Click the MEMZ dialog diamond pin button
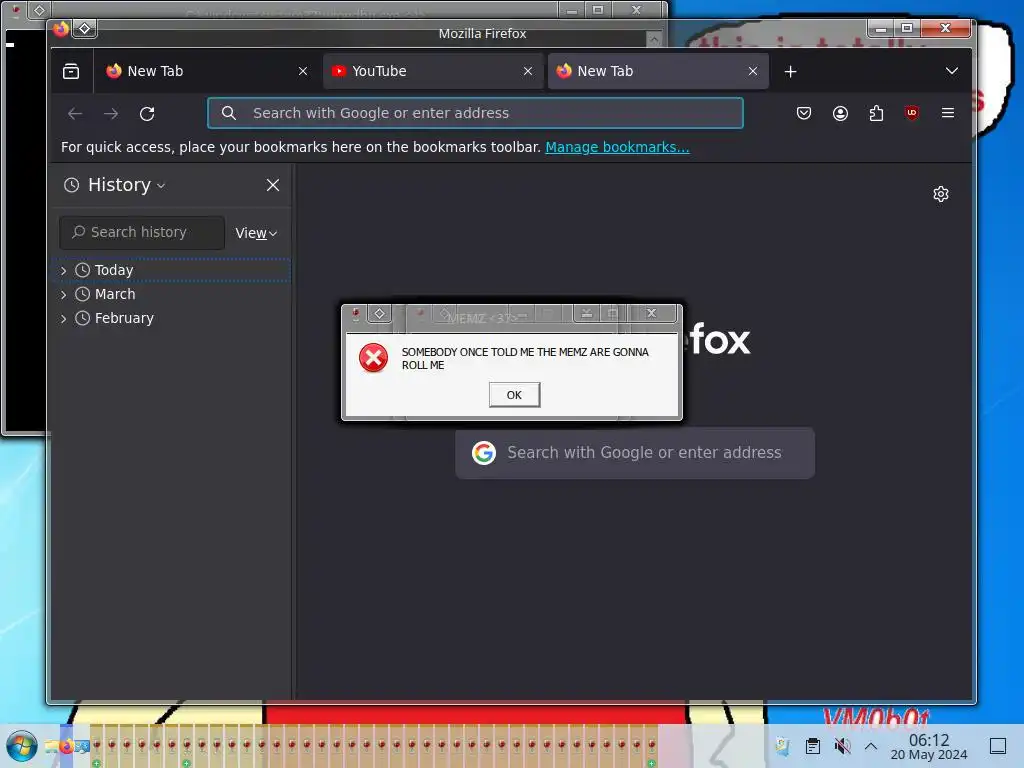The width and height of the screenshot is (1024, 768). point(379,313)
